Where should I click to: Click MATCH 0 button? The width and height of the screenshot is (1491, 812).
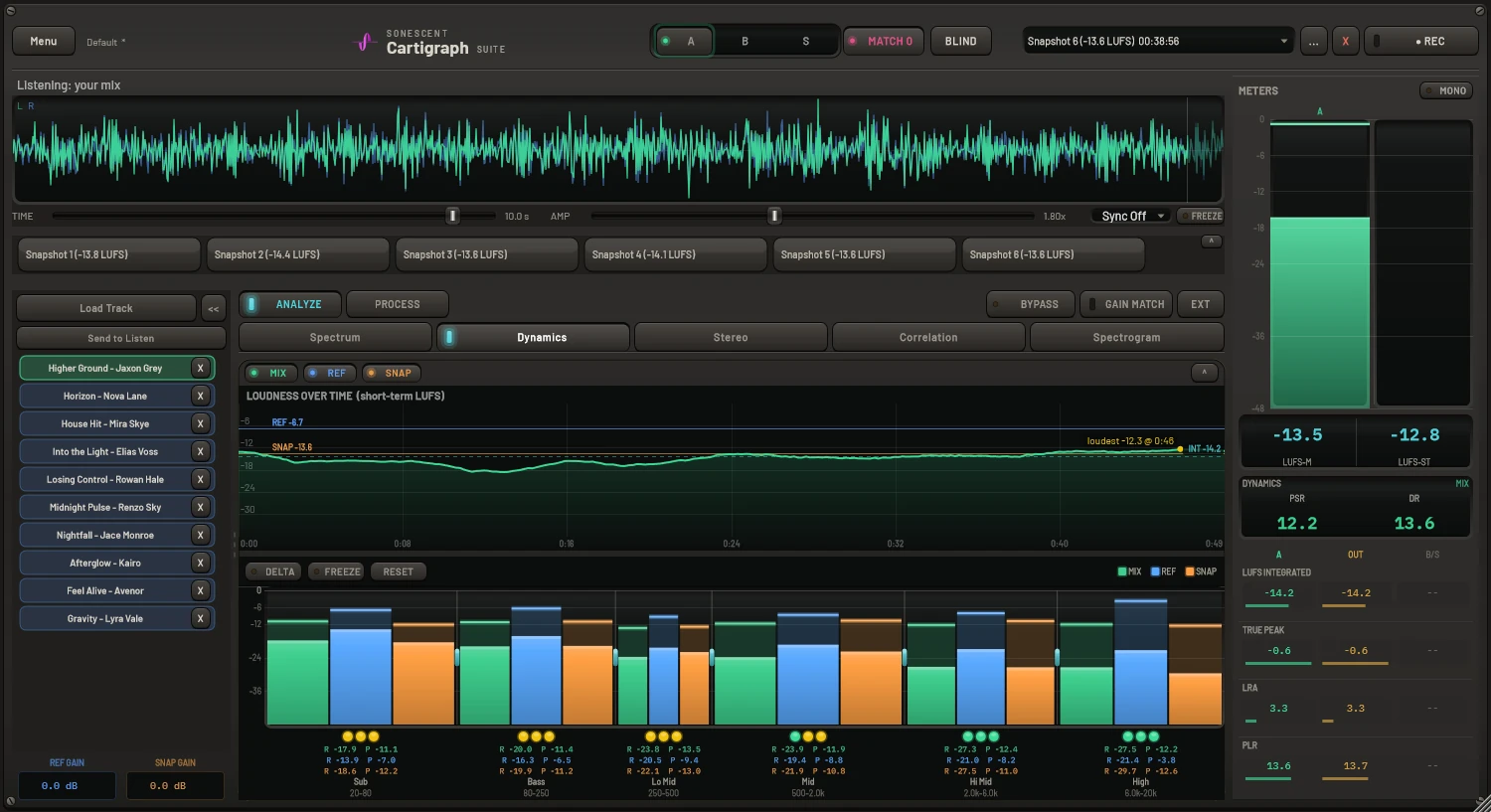884,41
